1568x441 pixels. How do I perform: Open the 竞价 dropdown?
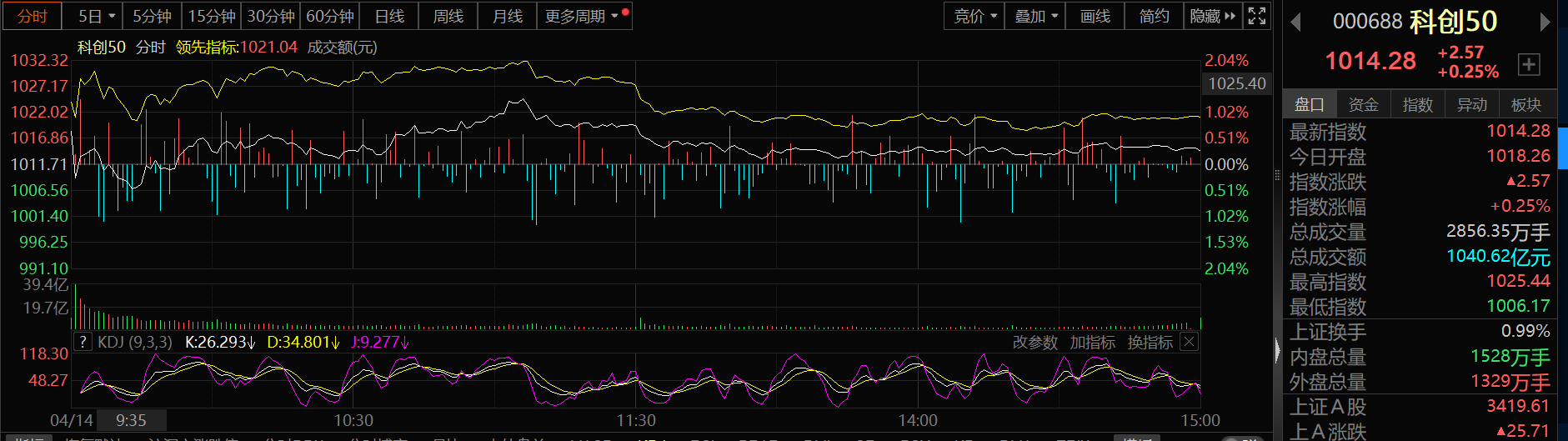pyautogui.click(x=974, y=16)
